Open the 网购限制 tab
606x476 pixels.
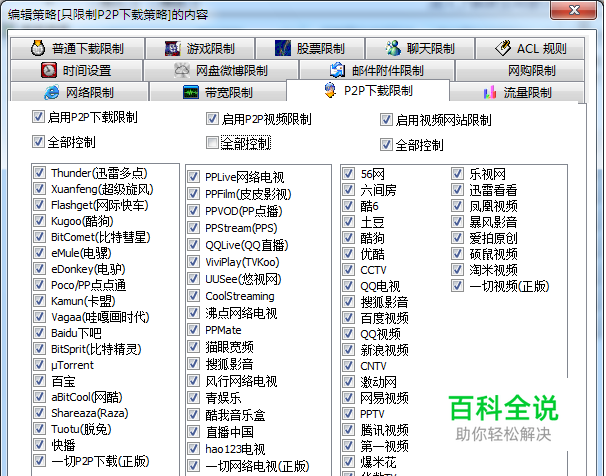[x=520, y=70]
